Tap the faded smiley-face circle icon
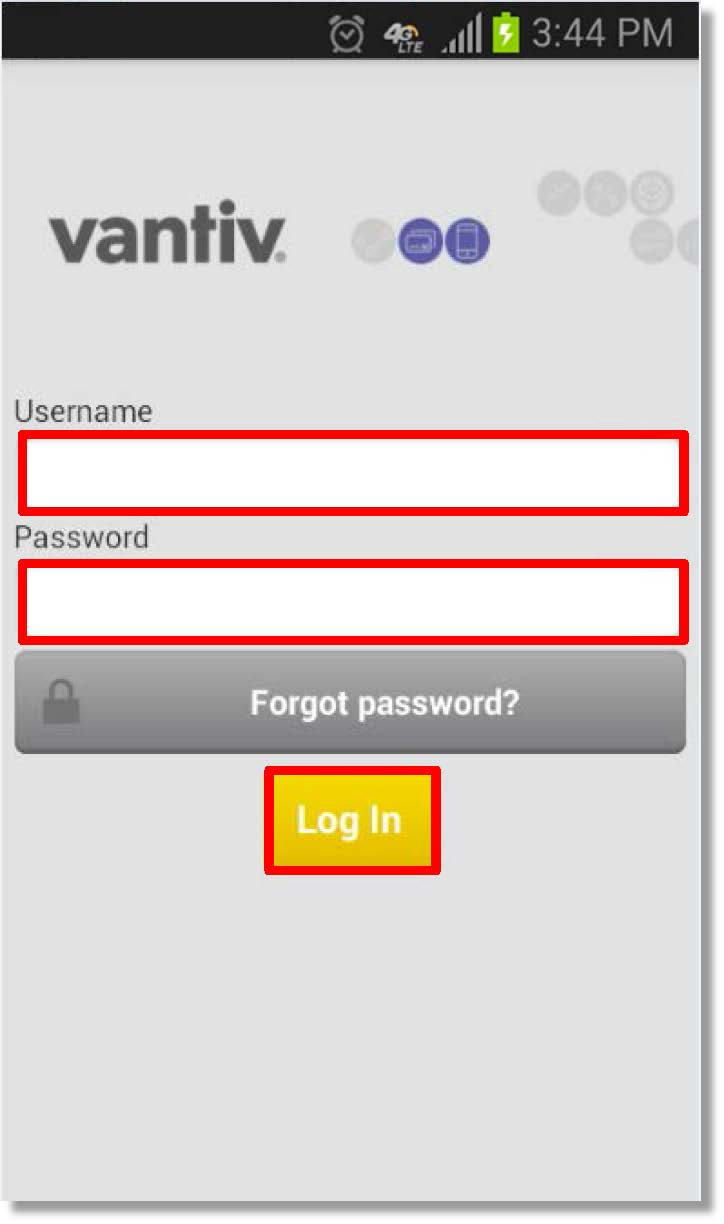This screenshot has height=1224, width=724. coord(651,193)
